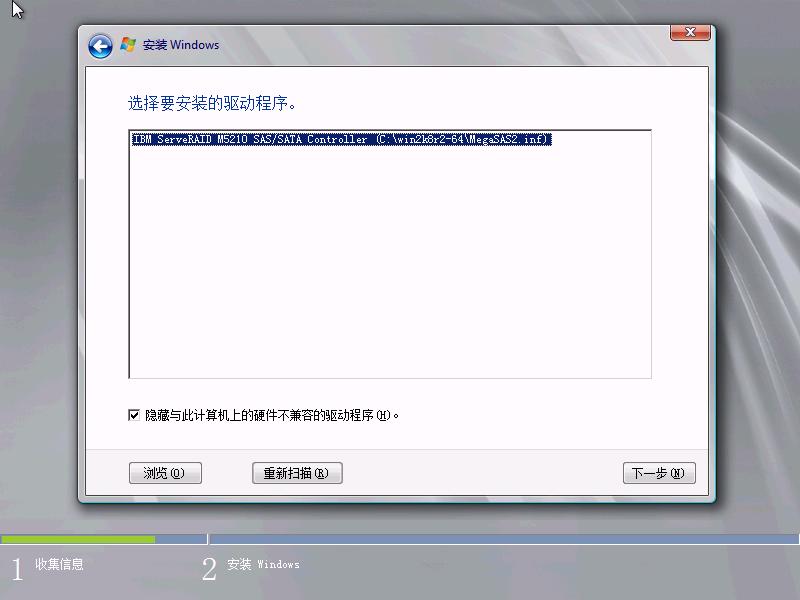Click the 选择要安装的驱动程序 heading
The image size is (800, 600).
tap(212, 103)
